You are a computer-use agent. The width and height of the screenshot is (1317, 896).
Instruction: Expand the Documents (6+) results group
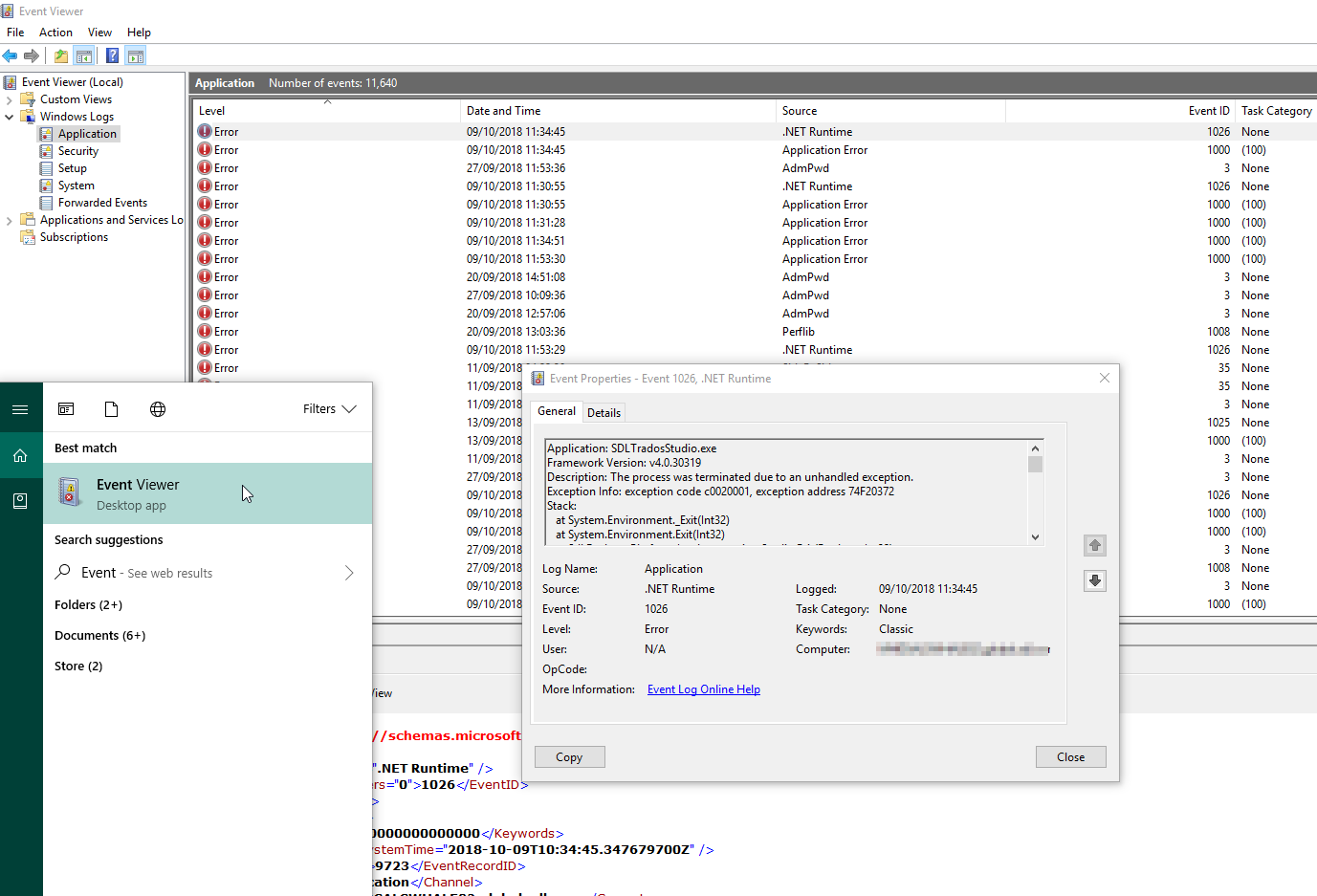click(x=99, y=636)
